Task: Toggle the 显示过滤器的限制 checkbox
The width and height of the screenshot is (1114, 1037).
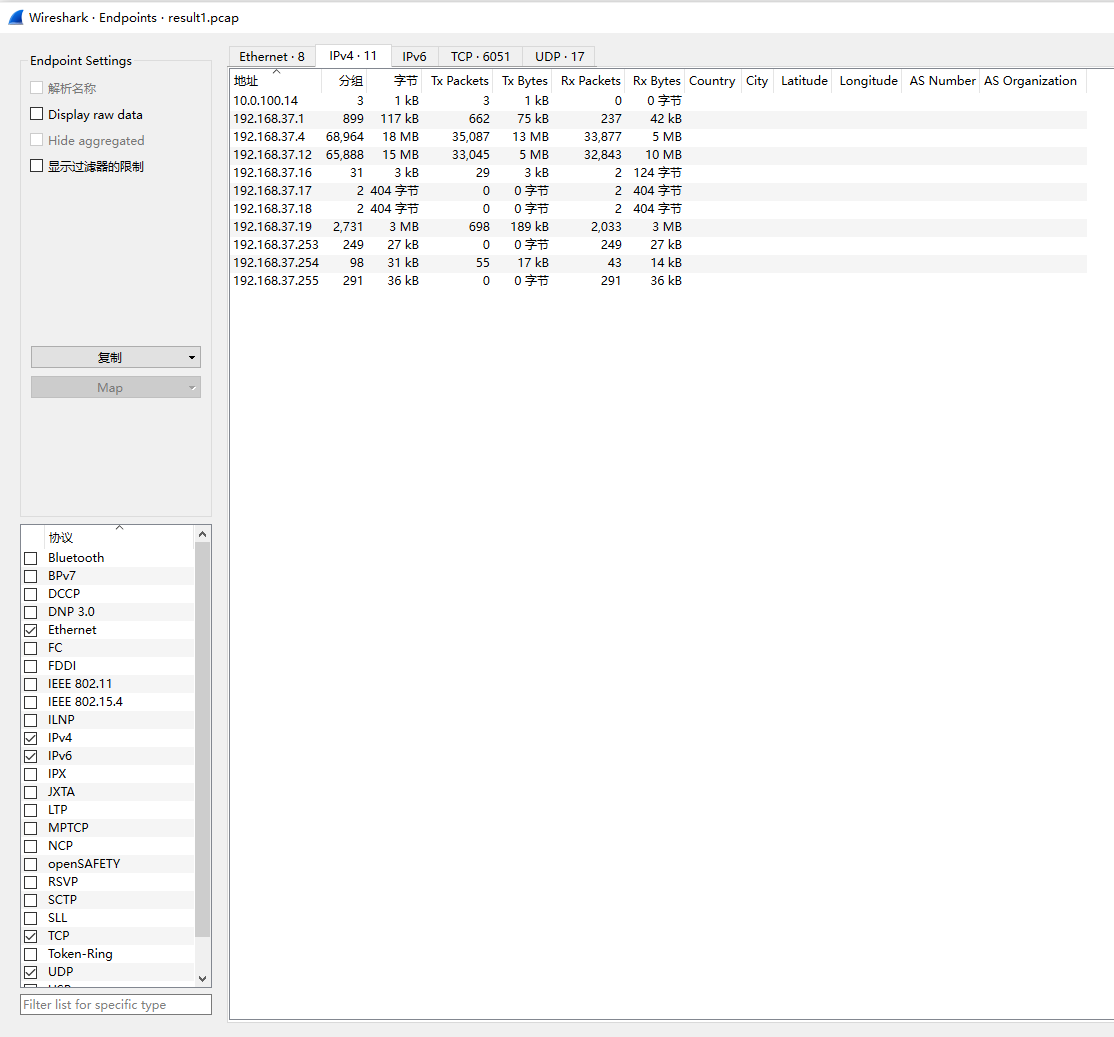Action: click(37, 166)
